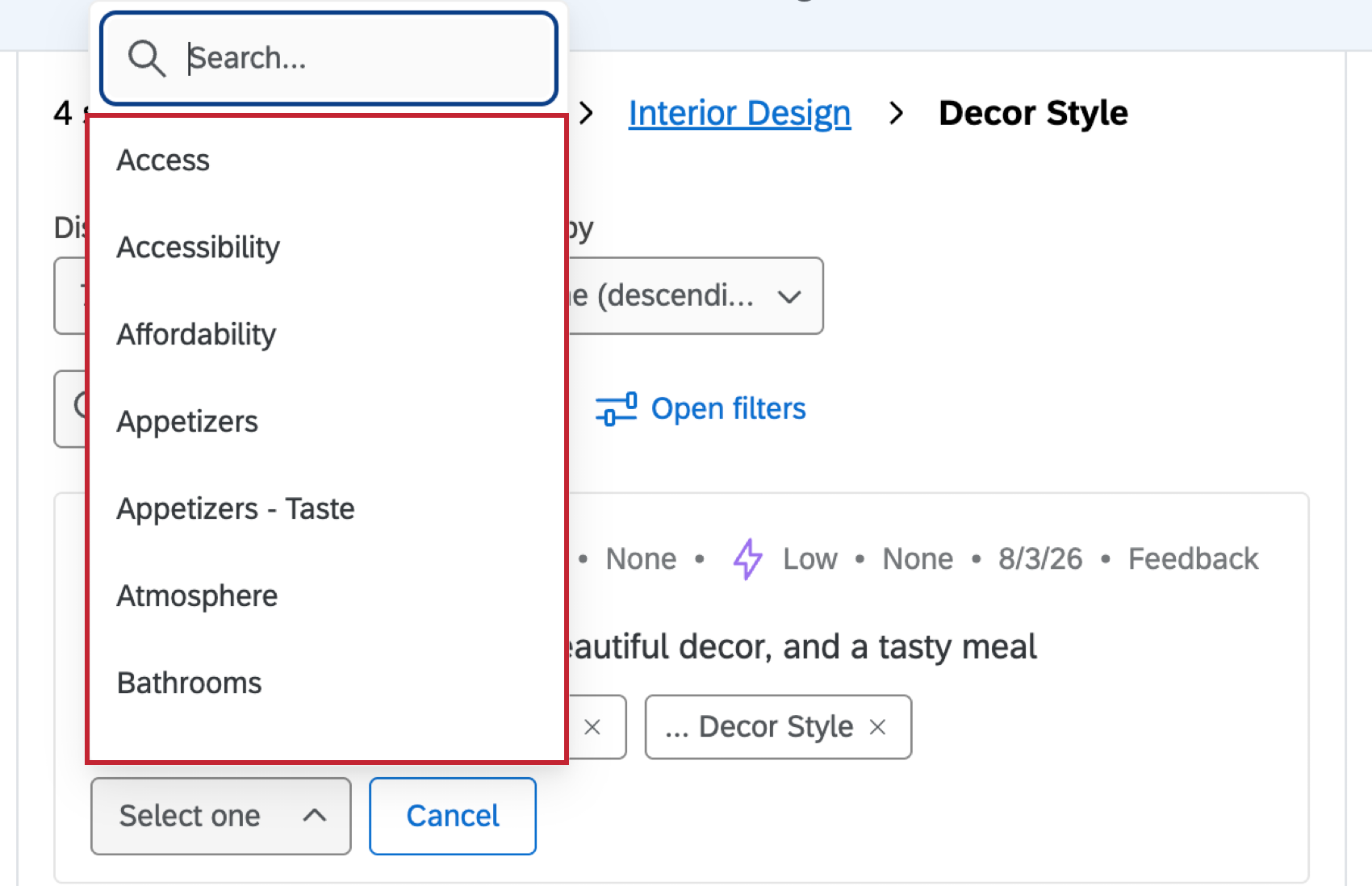
Task: Click the Low effort label
Action: click(x=810, y=559)
